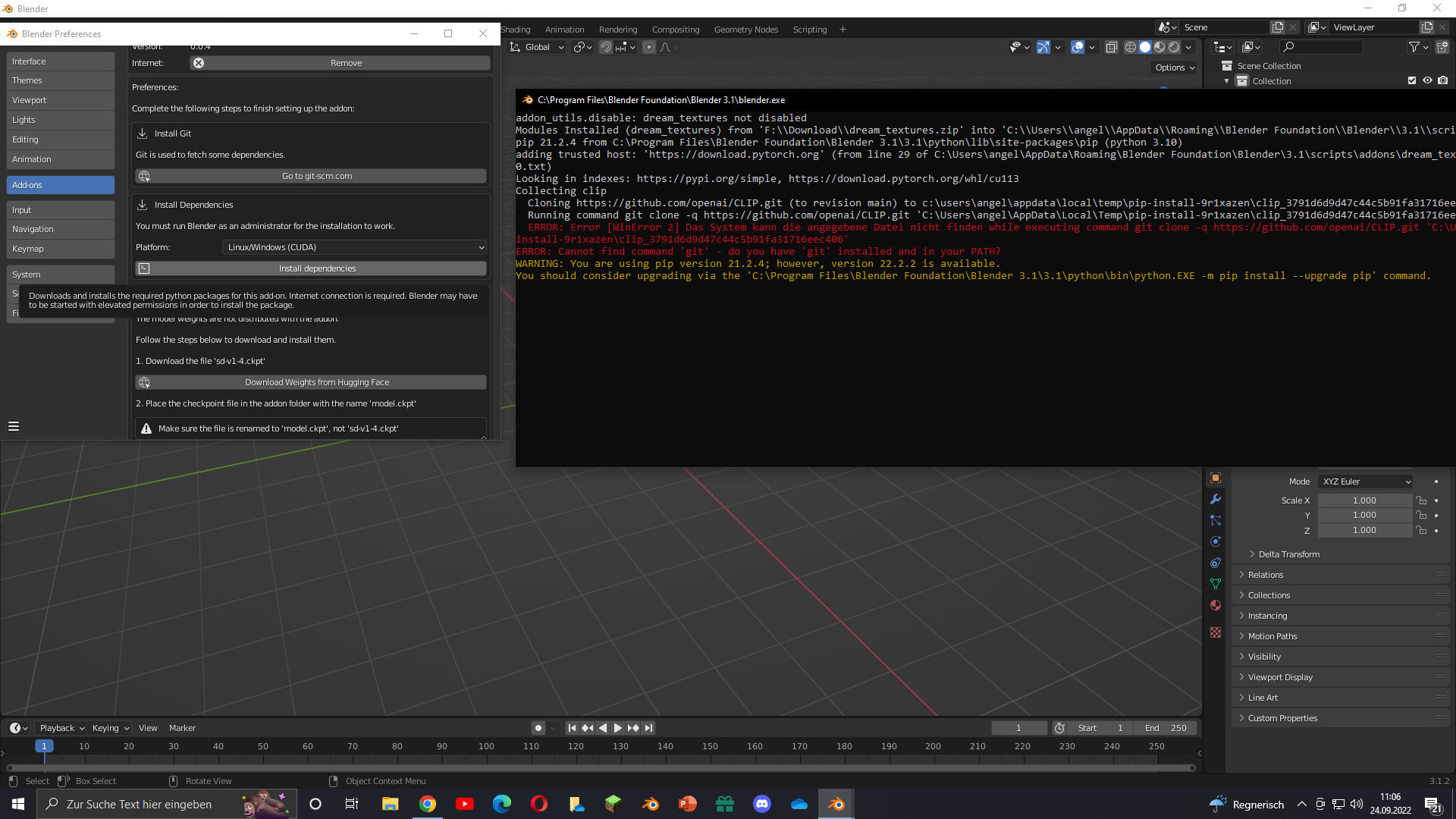The image size is (1456, 819).
Task: Select material preview shading
Action: 1159,47
